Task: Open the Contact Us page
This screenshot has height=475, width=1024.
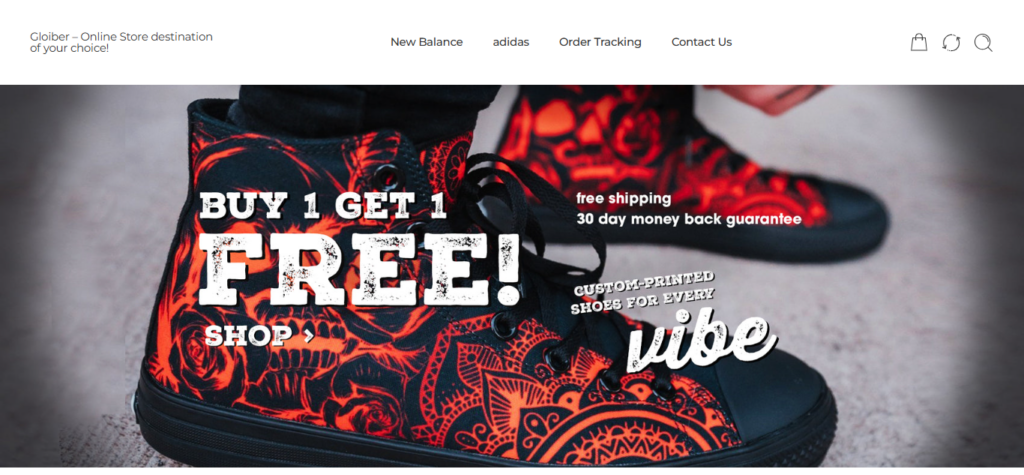Action: pos(701,42)
